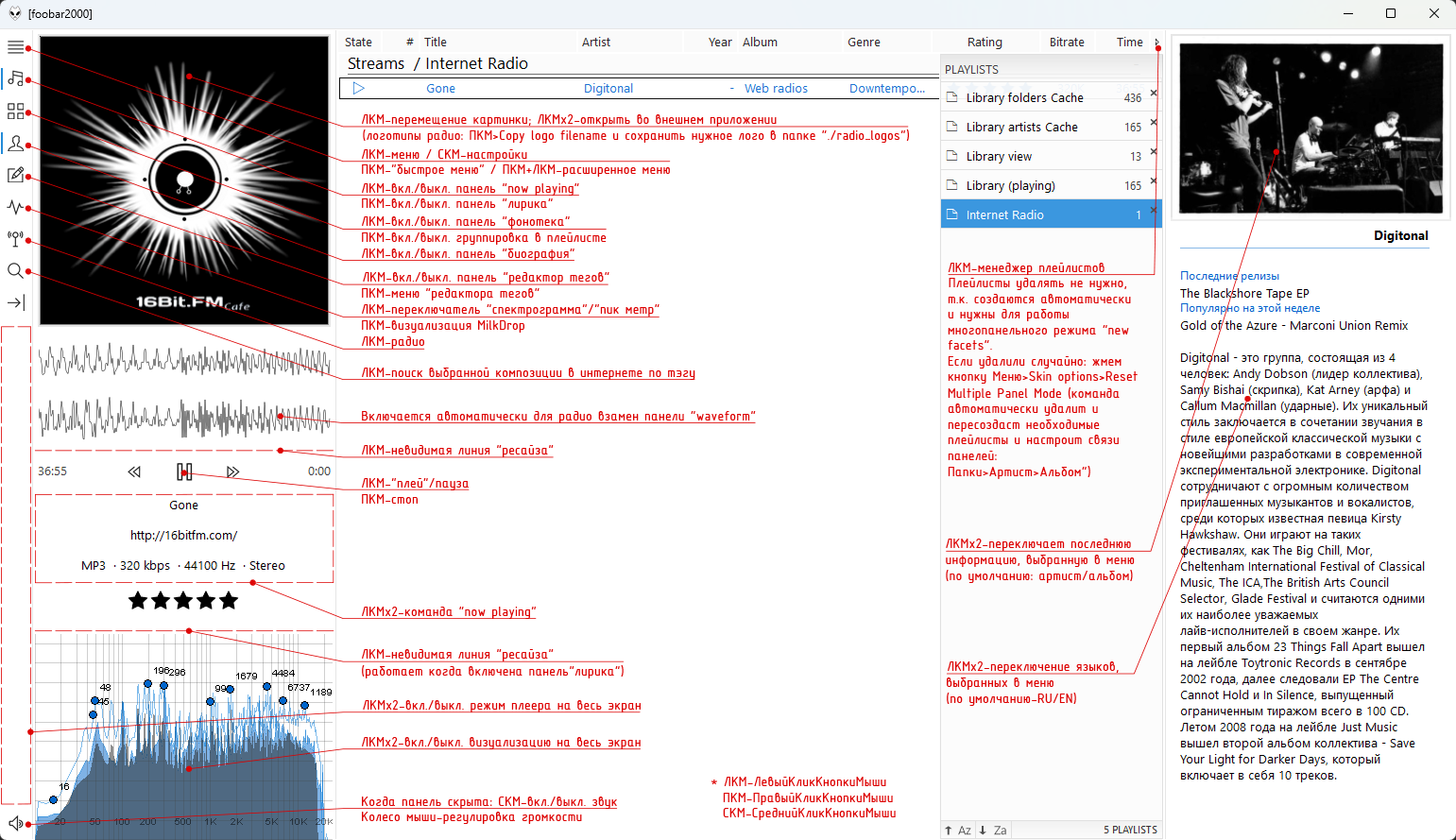This screenshot has height=840, width=1456.
Task: Click the magnifier search icon in sidebar
Action: pos(15,271)
